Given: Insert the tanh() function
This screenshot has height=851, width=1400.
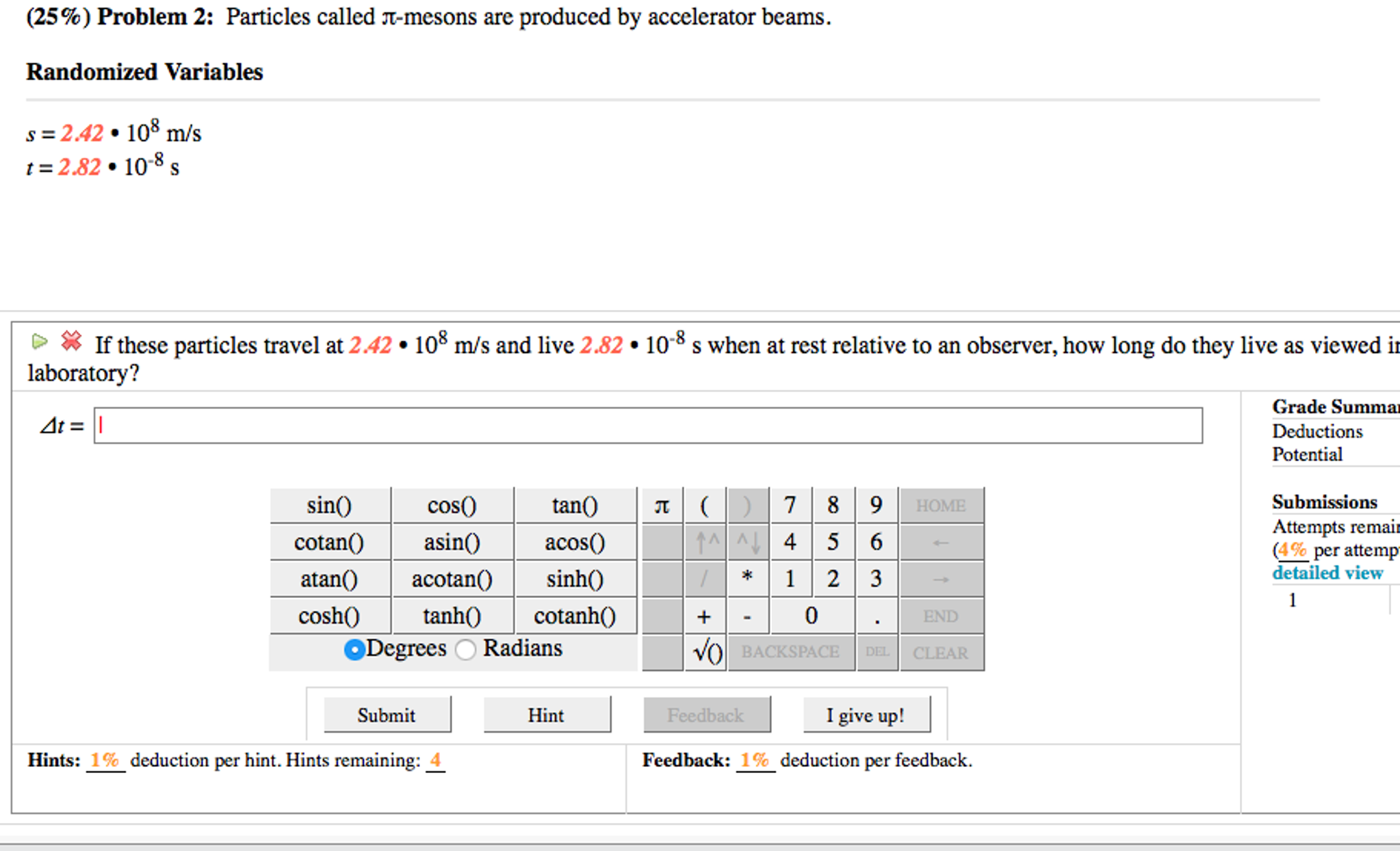Looking at the screenshot, I should click(x=452, y=616).
